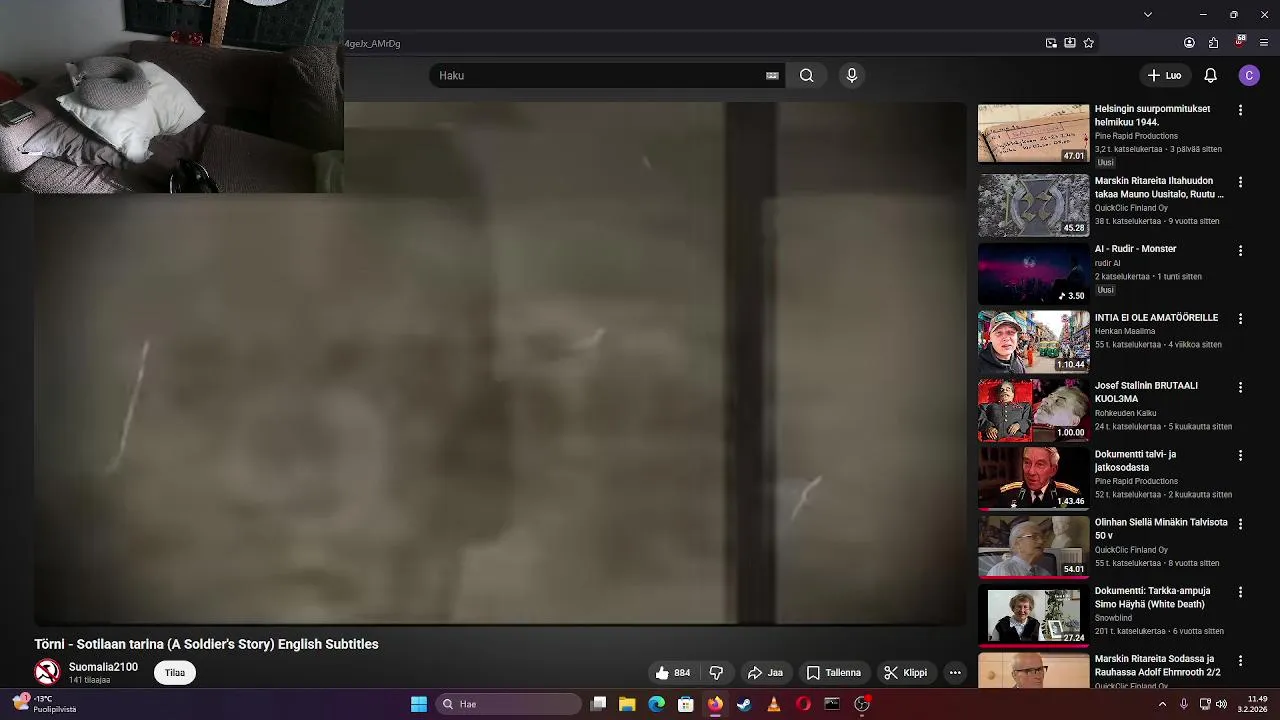The image size is (1280, 720).
Task: Click the taskbar volume speaker icon
Action: [1221, 704]
